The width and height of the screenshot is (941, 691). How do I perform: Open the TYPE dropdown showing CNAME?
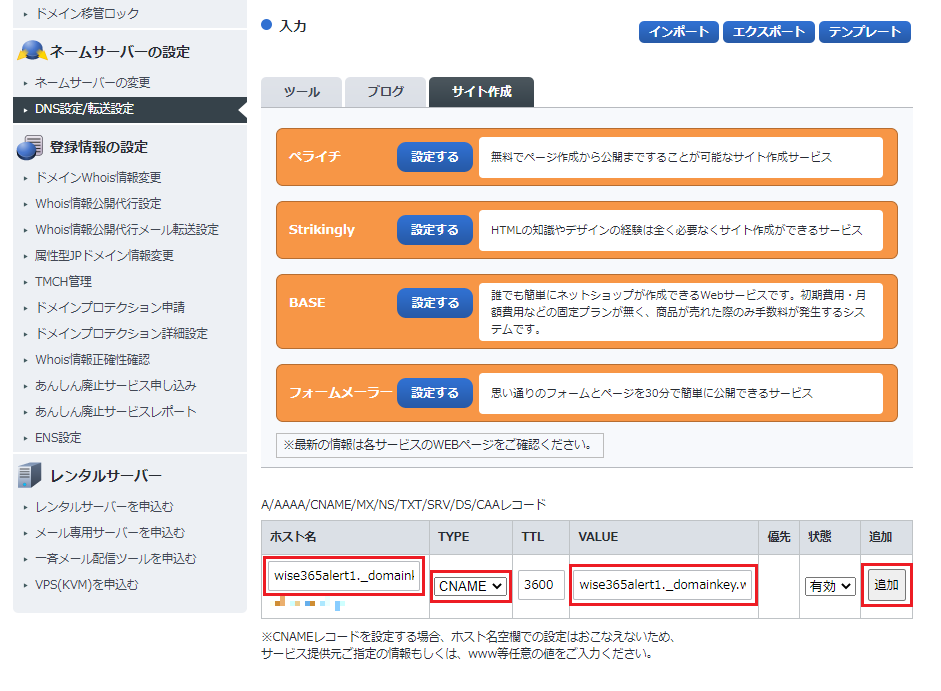(x=470, y=586)
